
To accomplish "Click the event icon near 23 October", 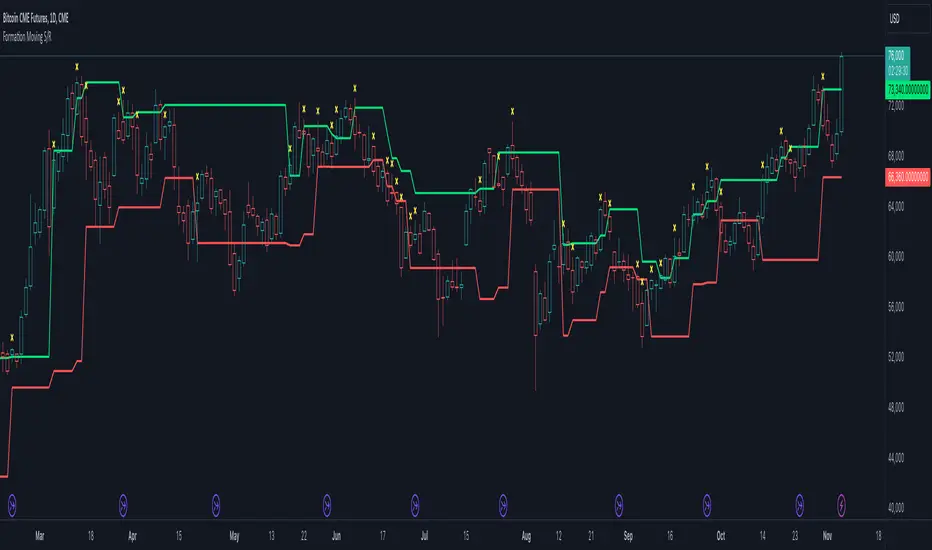I will pos(799,505).
